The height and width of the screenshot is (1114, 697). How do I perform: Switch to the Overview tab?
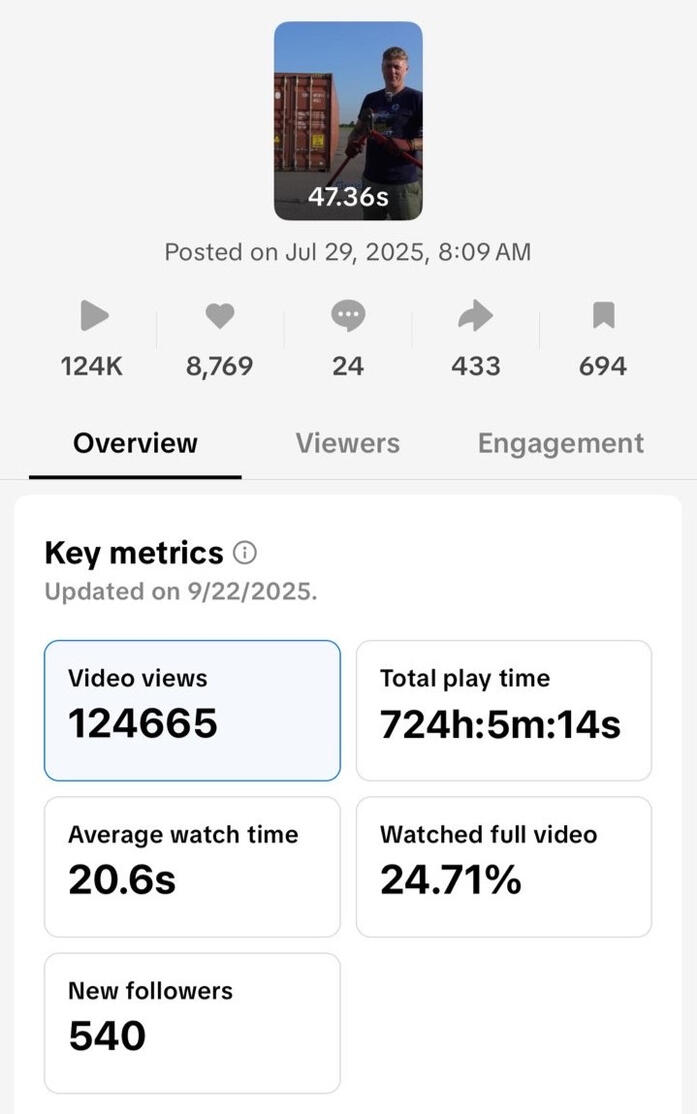(x=135, y=443)
